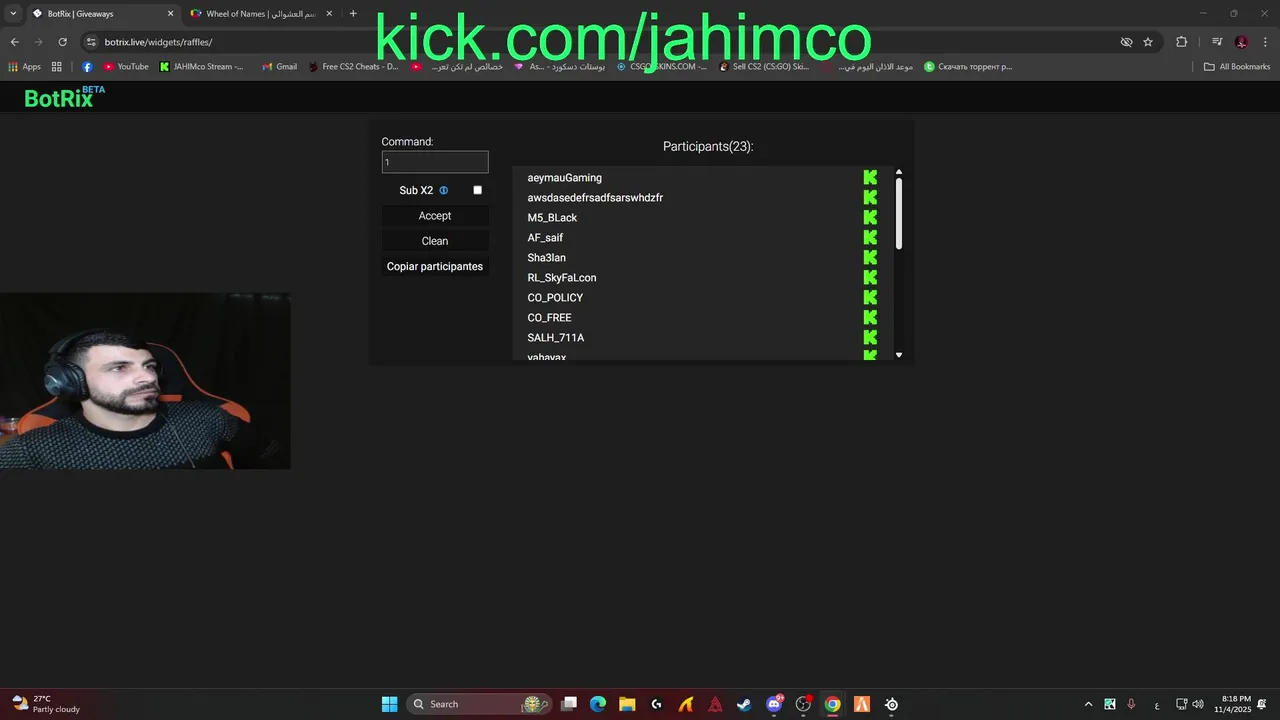Go back using the browser back arrow
This screenshot has width=1280, height=720.
coord(14,42)
